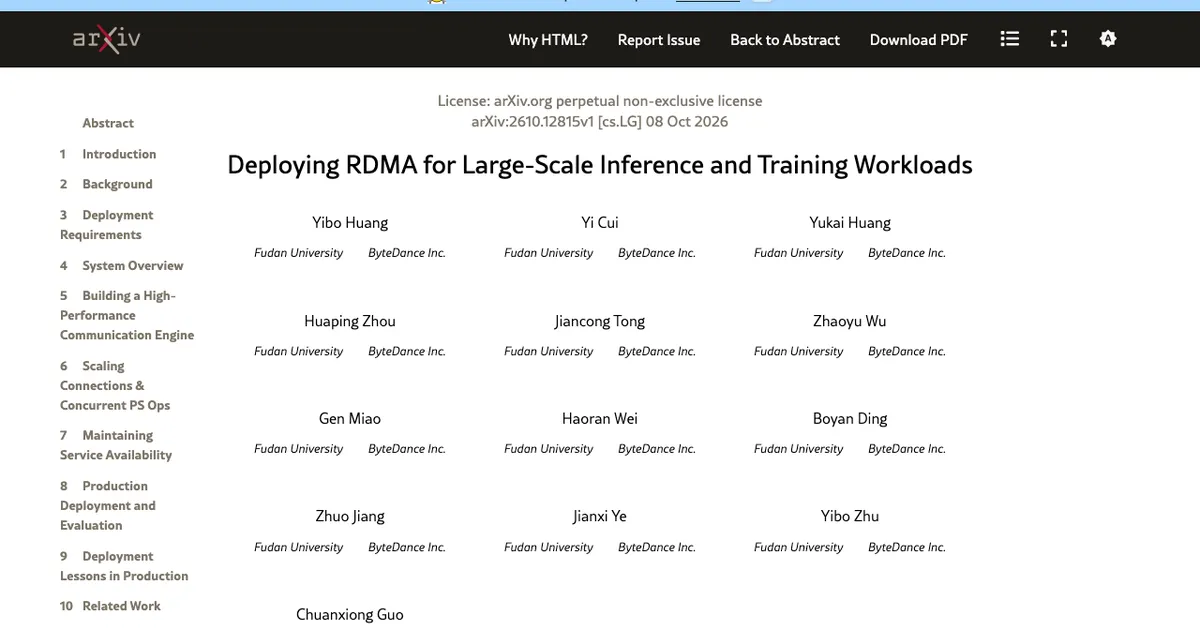Image resolution: width=1200 pixels, height=630 pixels.
Task: Click Fudan University under Yibo Huang
Action: pos(299,253)
